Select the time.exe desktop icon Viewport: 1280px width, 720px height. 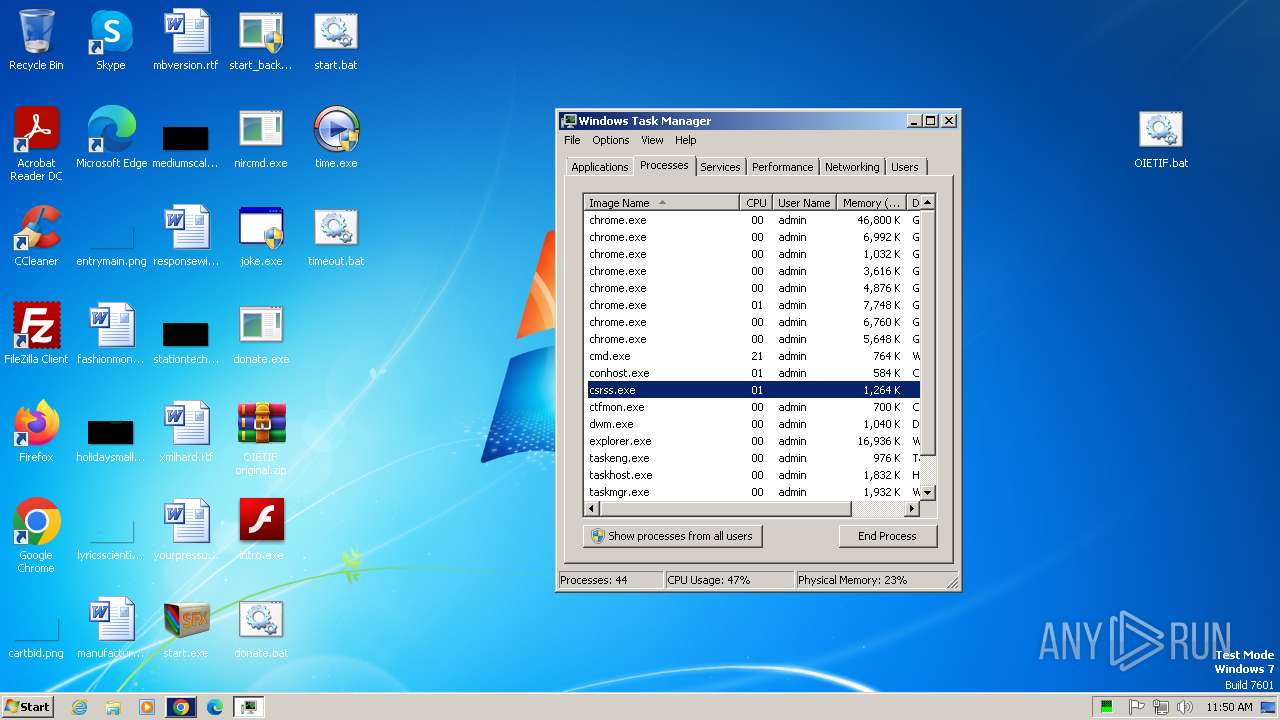336,138
